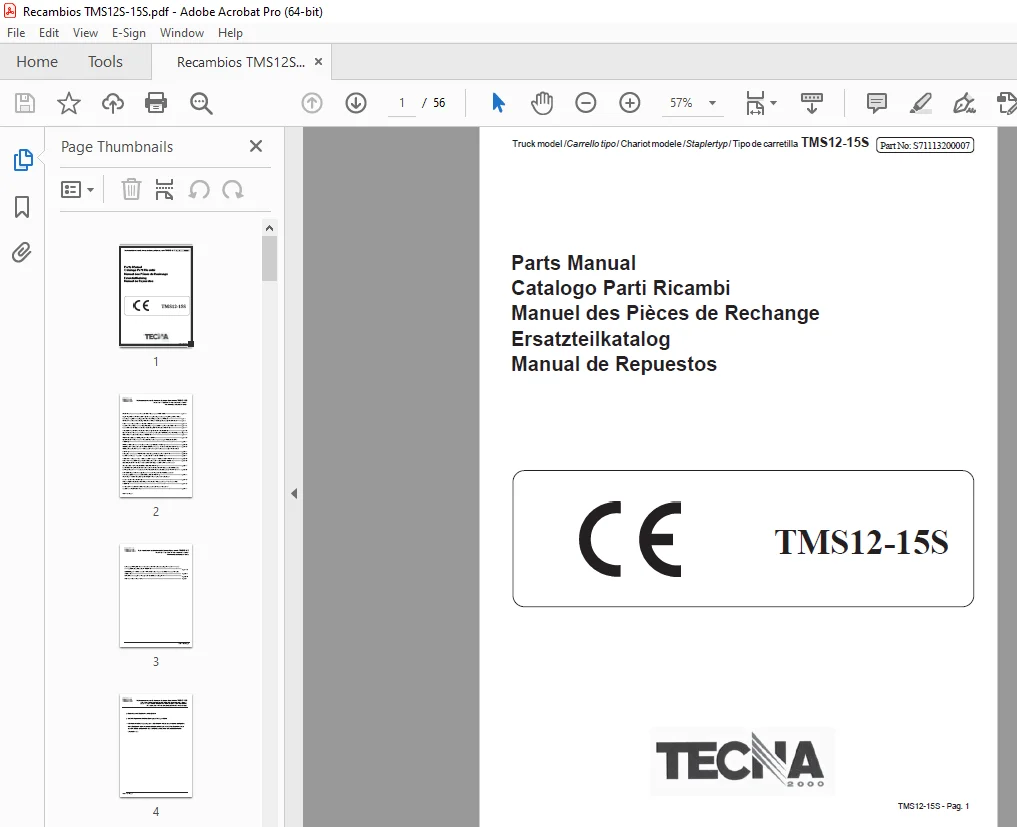The image size is (1017, 827).
Task: Open the thumbnail options dropdown menu
Action: tap(77, 189)
